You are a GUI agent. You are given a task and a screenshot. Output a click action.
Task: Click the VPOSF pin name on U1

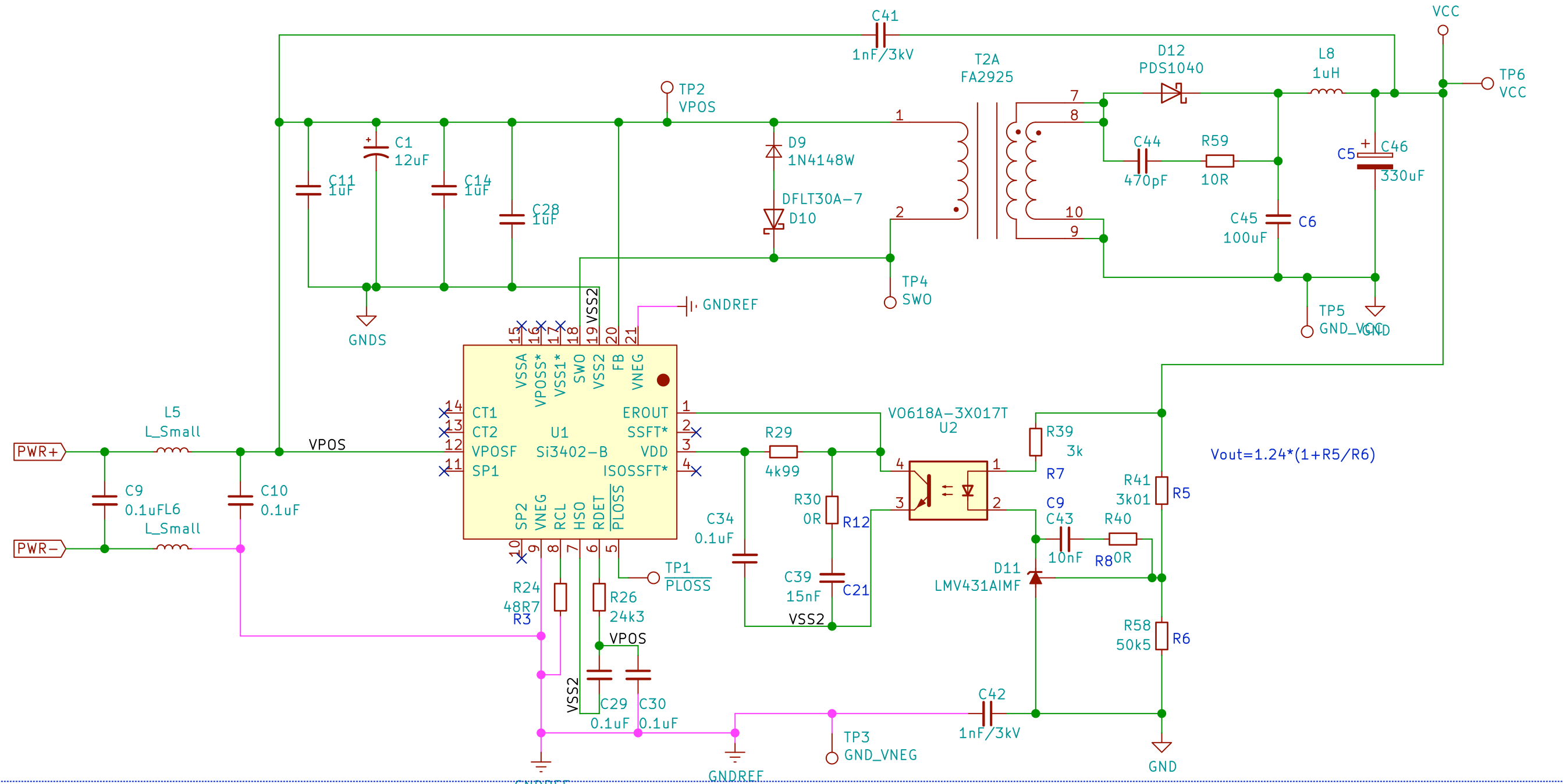[495, 452]
